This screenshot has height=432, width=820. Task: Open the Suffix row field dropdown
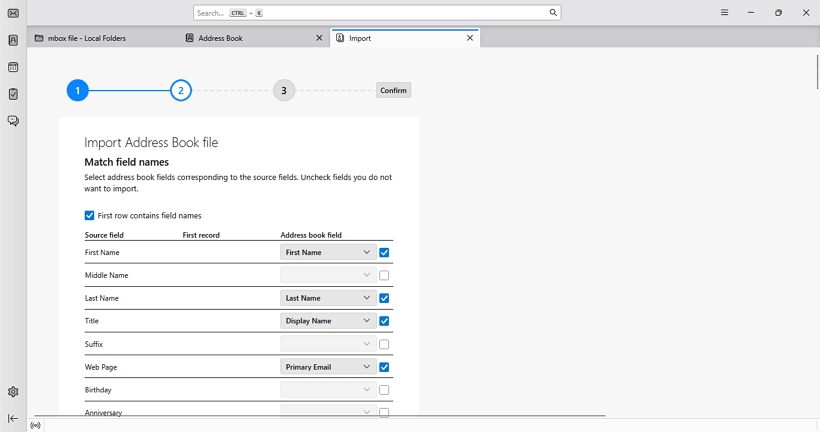(x=328, y=344)
